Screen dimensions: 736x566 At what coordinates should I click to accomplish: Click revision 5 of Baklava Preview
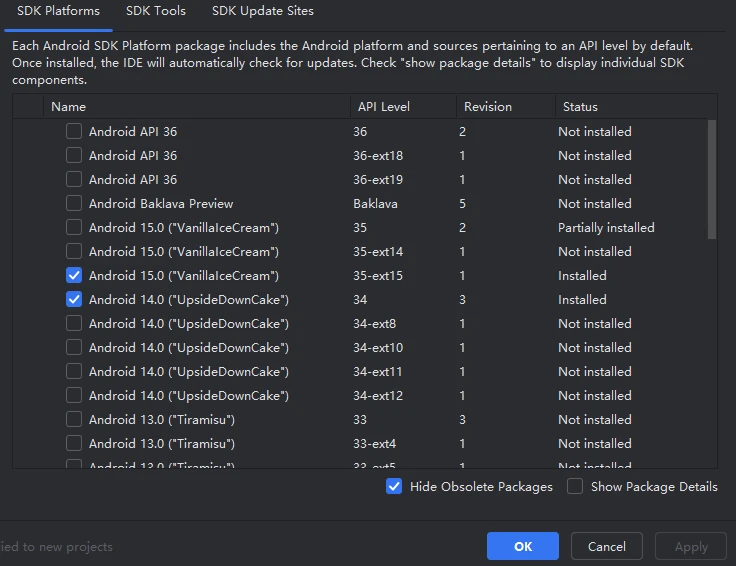[462, 204]
